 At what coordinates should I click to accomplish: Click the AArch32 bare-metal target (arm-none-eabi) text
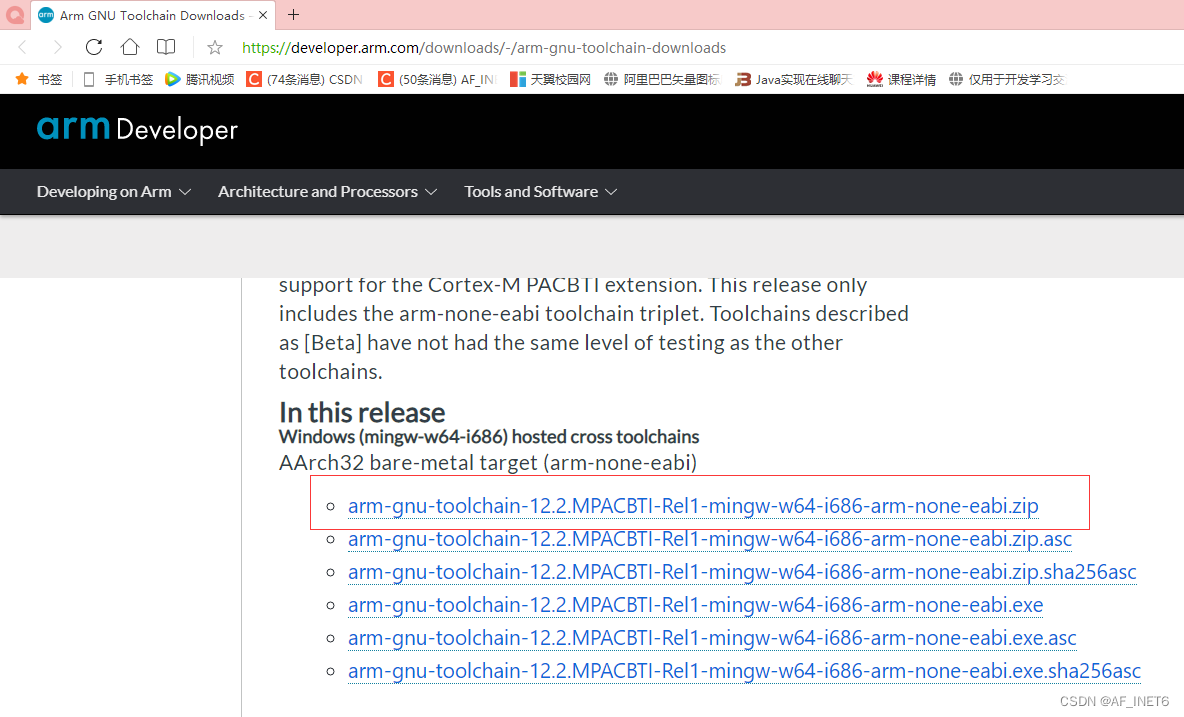pos(488,463)
